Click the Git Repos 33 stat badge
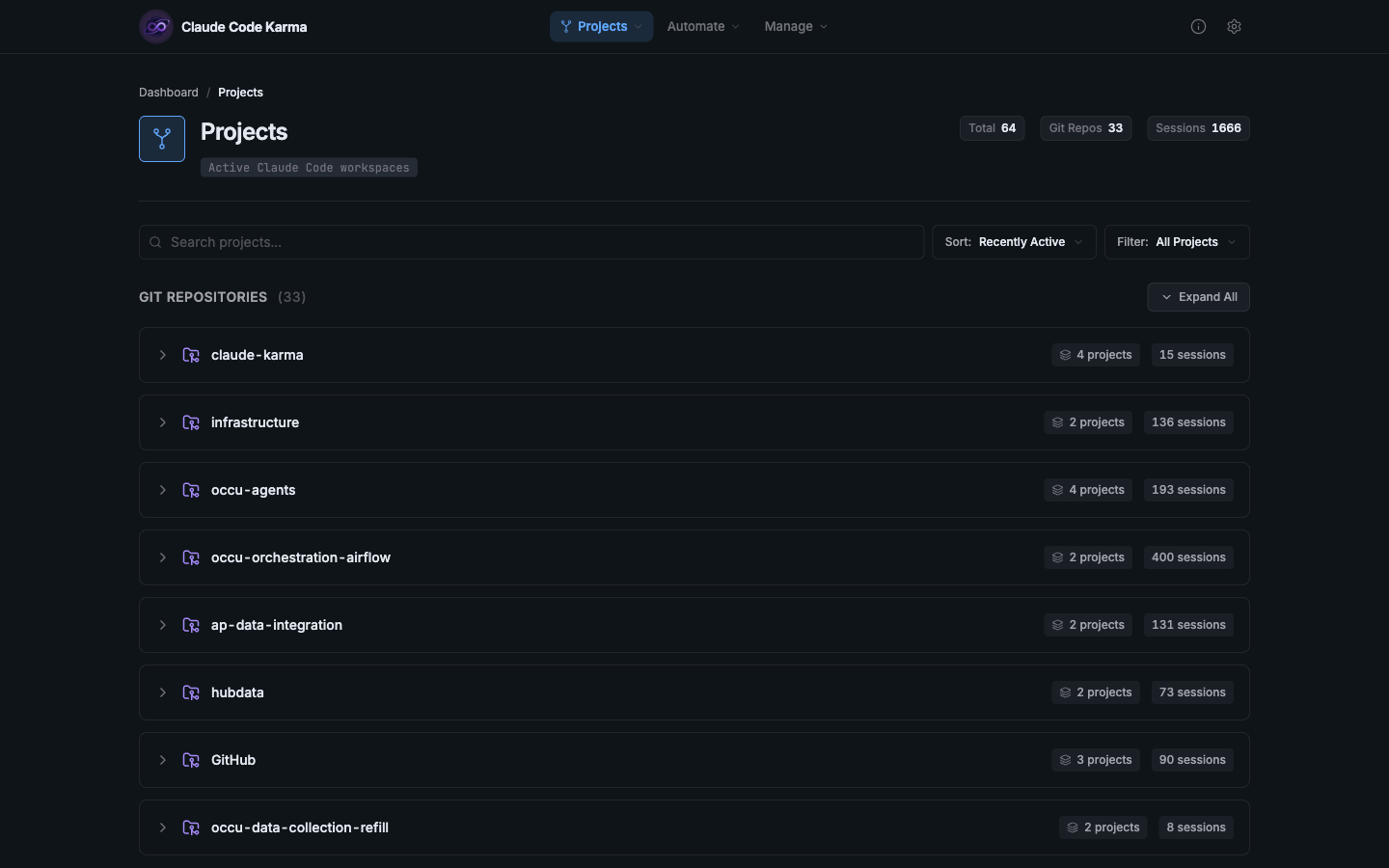Image resolution: width=1389 pixels, height=868 pixels. [1086, 128]
